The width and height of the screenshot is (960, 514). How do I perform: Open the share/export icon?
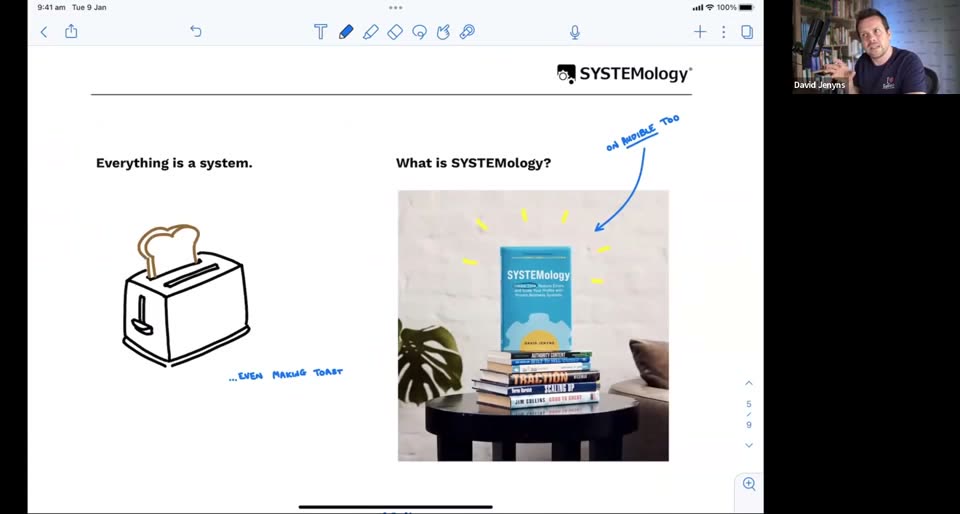[71, 31]
